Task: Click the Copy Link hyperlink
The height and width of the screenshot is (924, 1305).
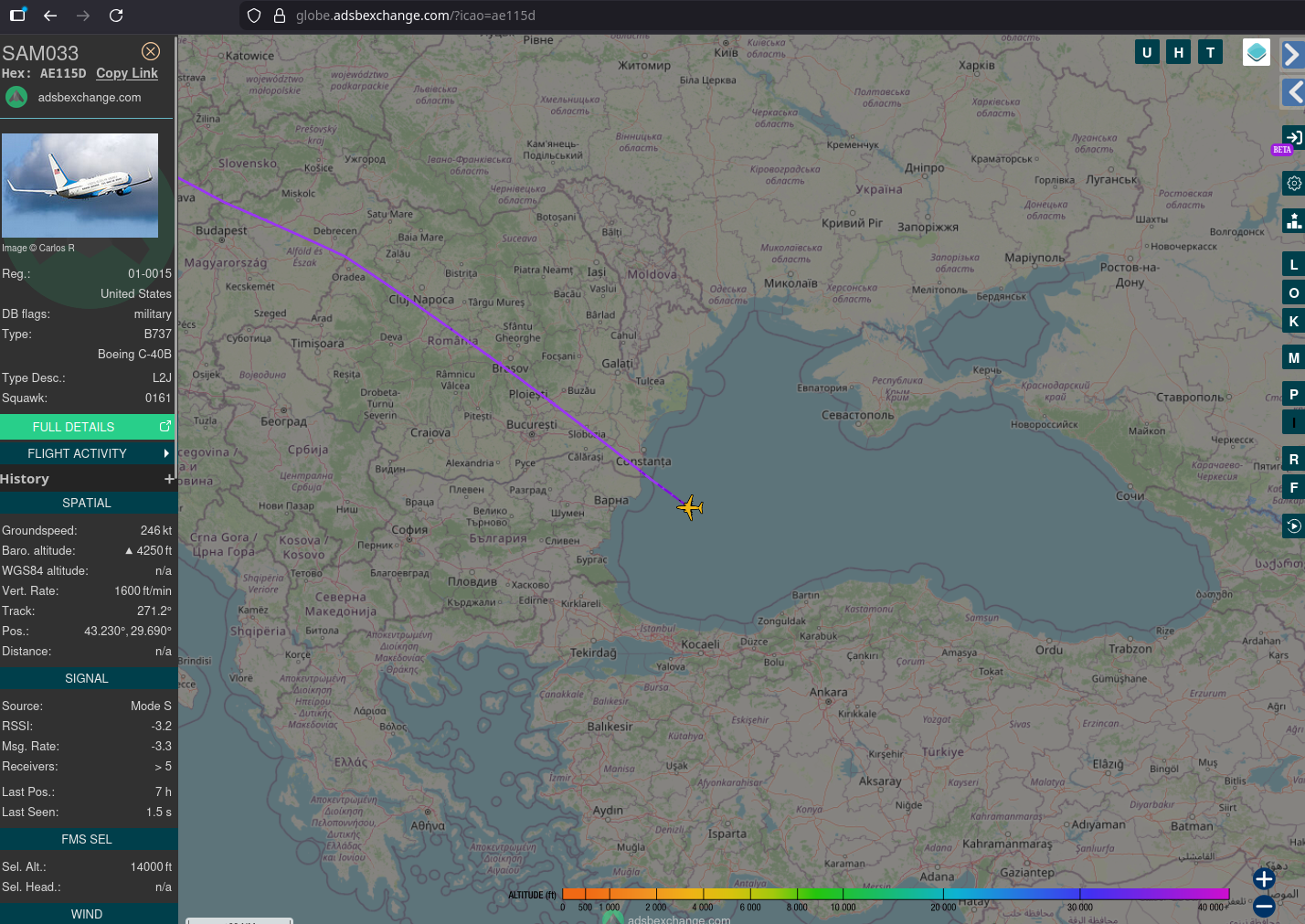Action: [x=127, y=73]
